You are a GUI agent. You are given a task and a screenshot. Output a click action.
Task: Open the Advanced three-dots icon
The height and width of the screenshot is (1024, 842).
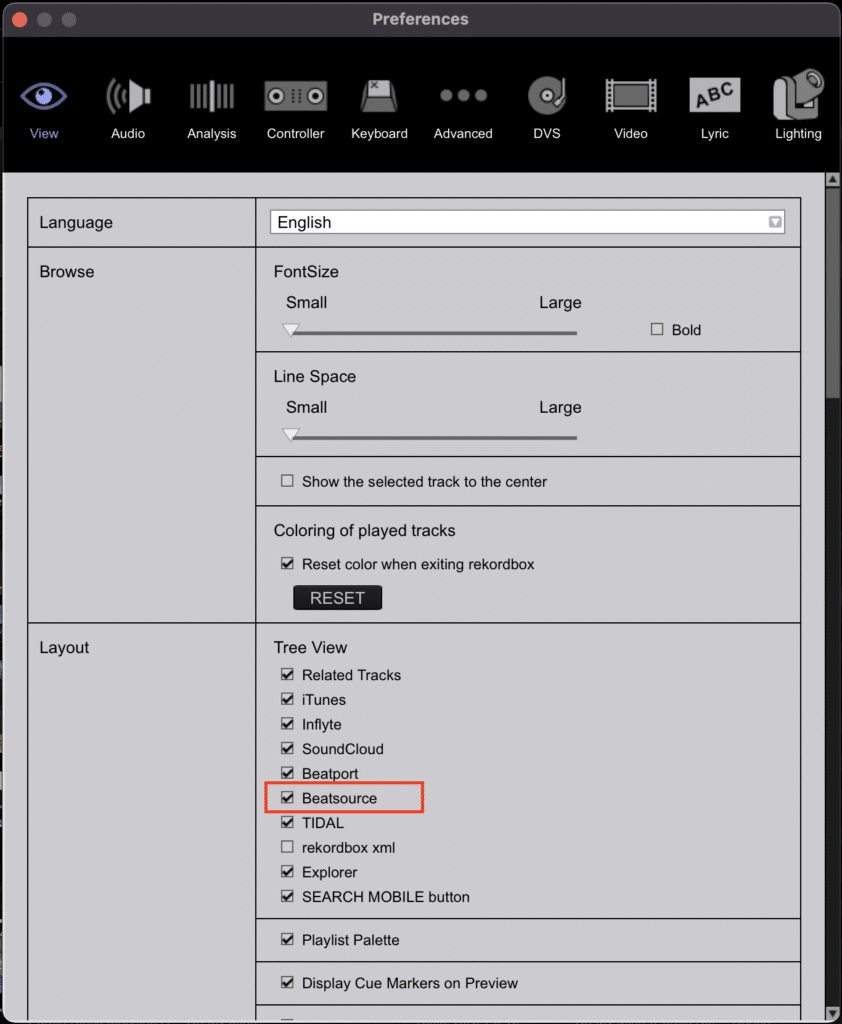(x=463, y=97)
